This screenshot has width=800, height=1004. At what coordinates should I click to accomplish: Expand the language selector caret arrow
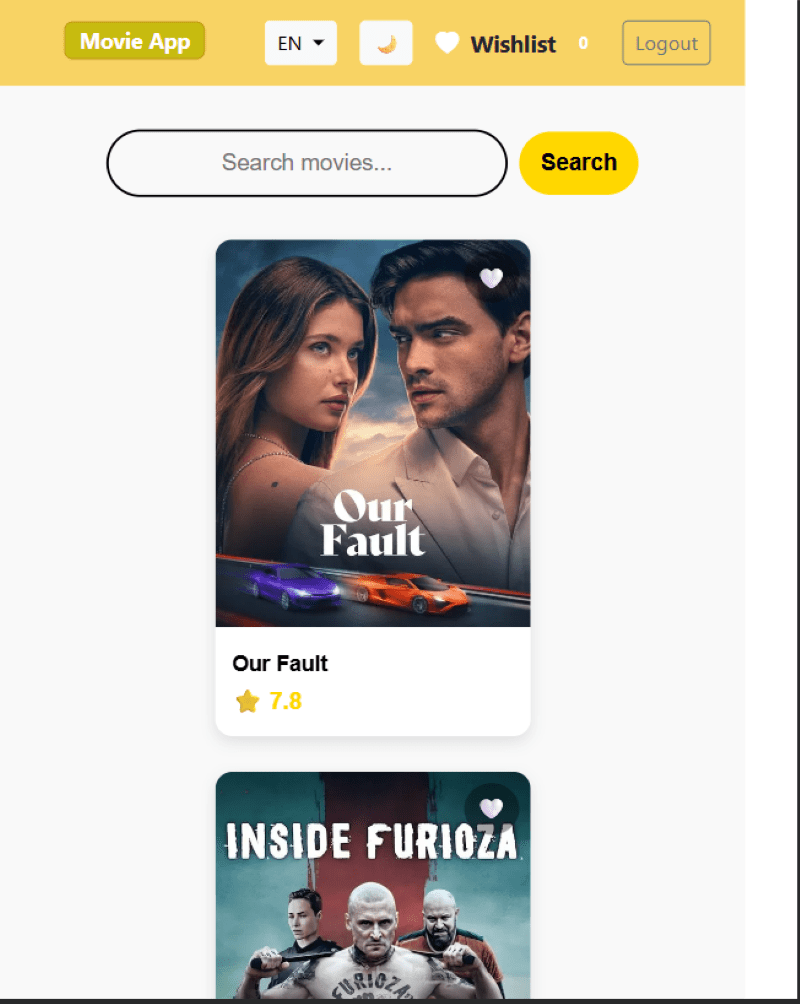(x=318, y=43)
